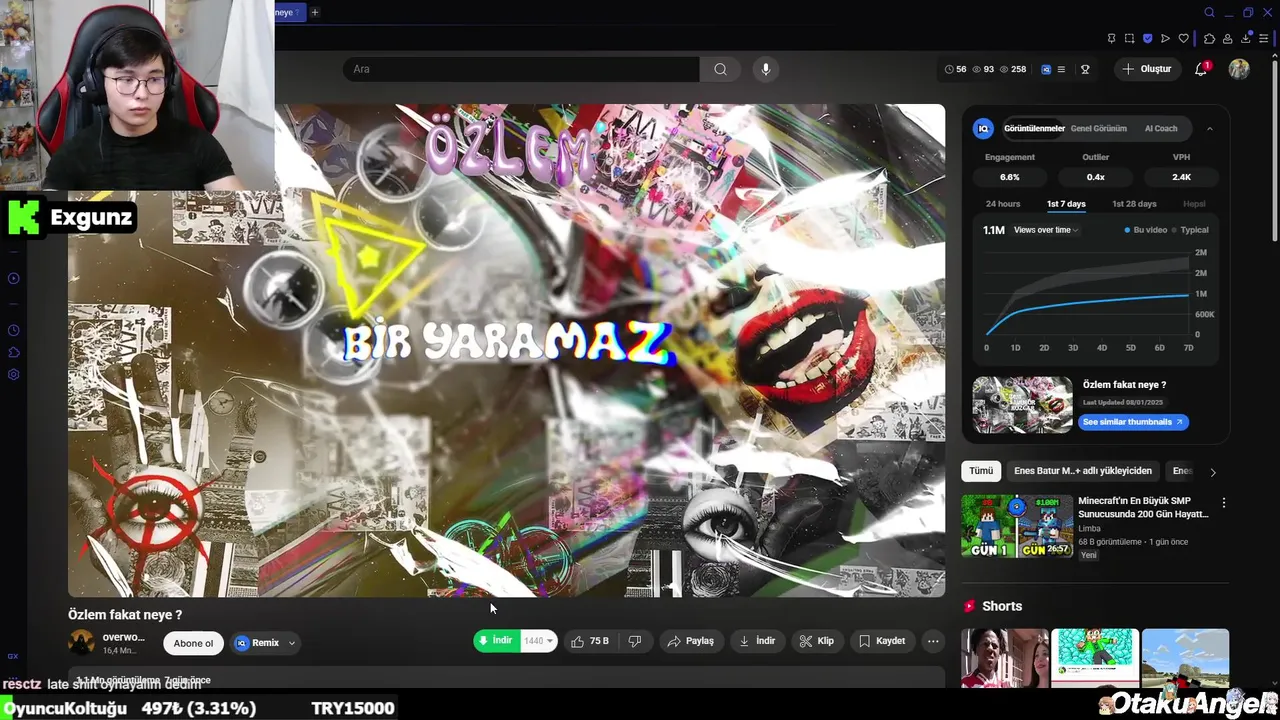Click the trophy icon in the top bar
Image resolution: width=1280 pixels, height=720 pixels.
[x=1085, y=69]
